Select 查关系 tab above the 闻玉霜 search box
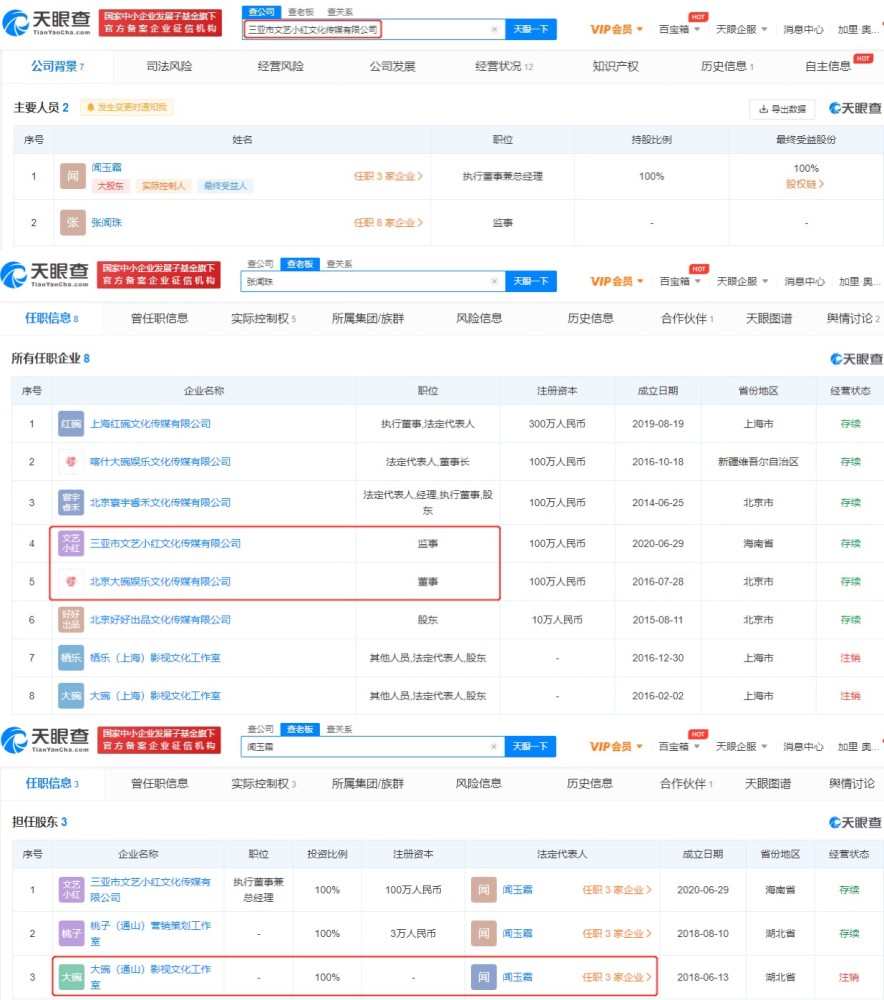884x1000 pixels. [x=339, y=729]
